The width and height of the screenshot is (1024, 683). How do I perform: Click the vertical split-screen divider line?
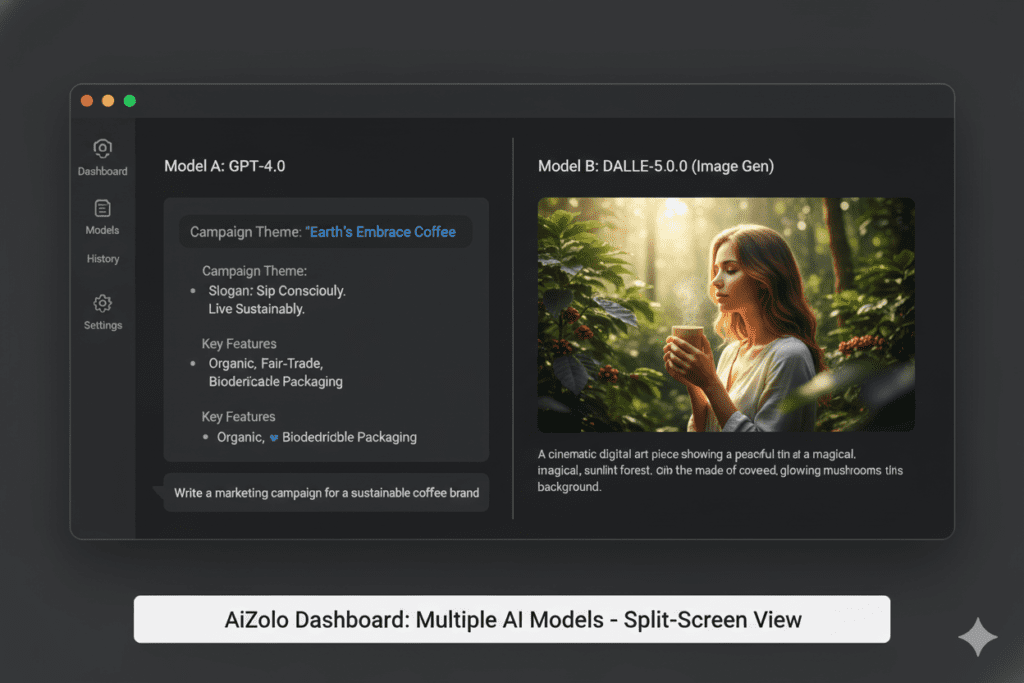[x=513, y=328]
